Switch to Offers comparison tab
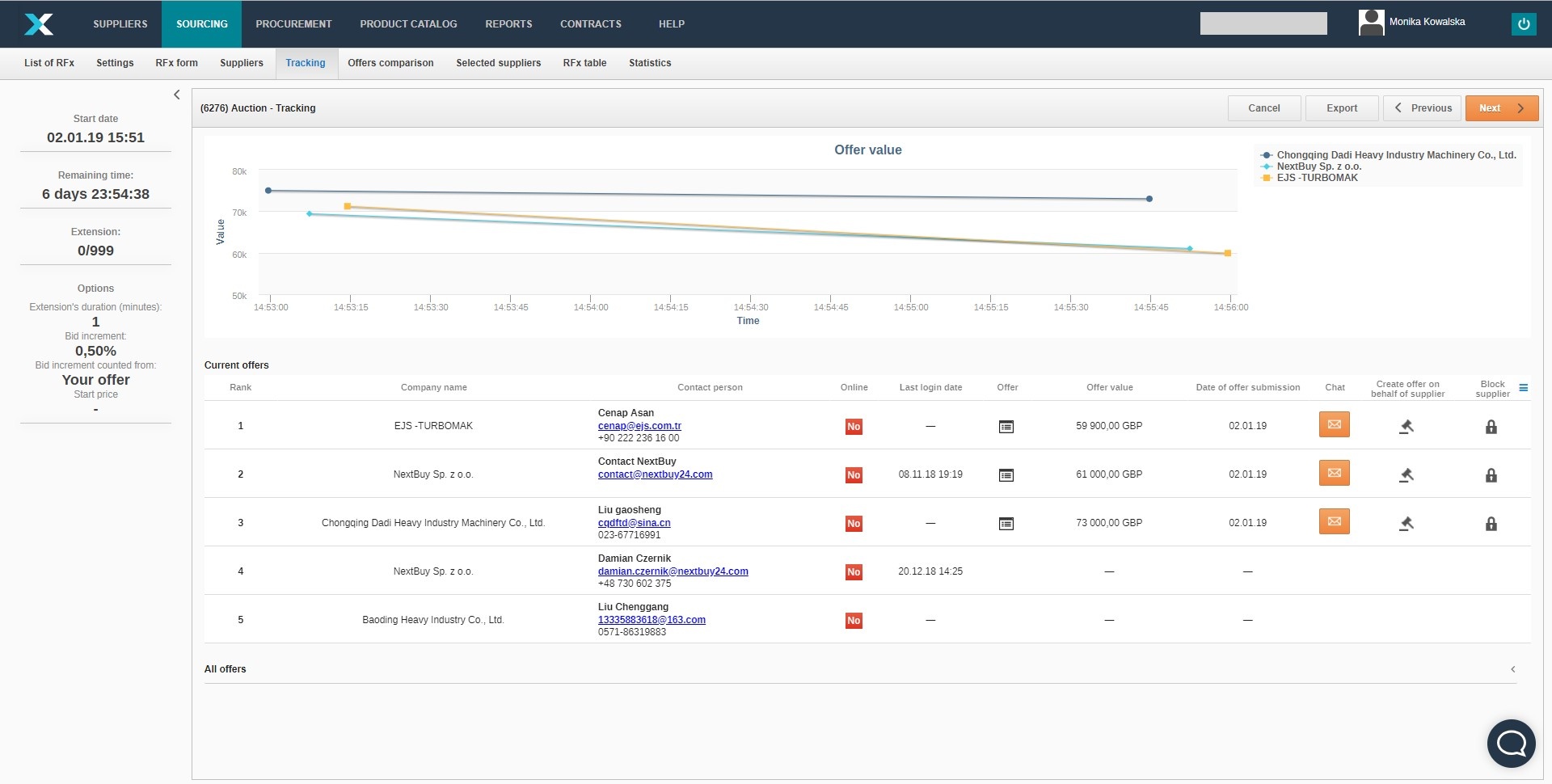Viewport: 1552px width, 784px height. tap(390, 63)
